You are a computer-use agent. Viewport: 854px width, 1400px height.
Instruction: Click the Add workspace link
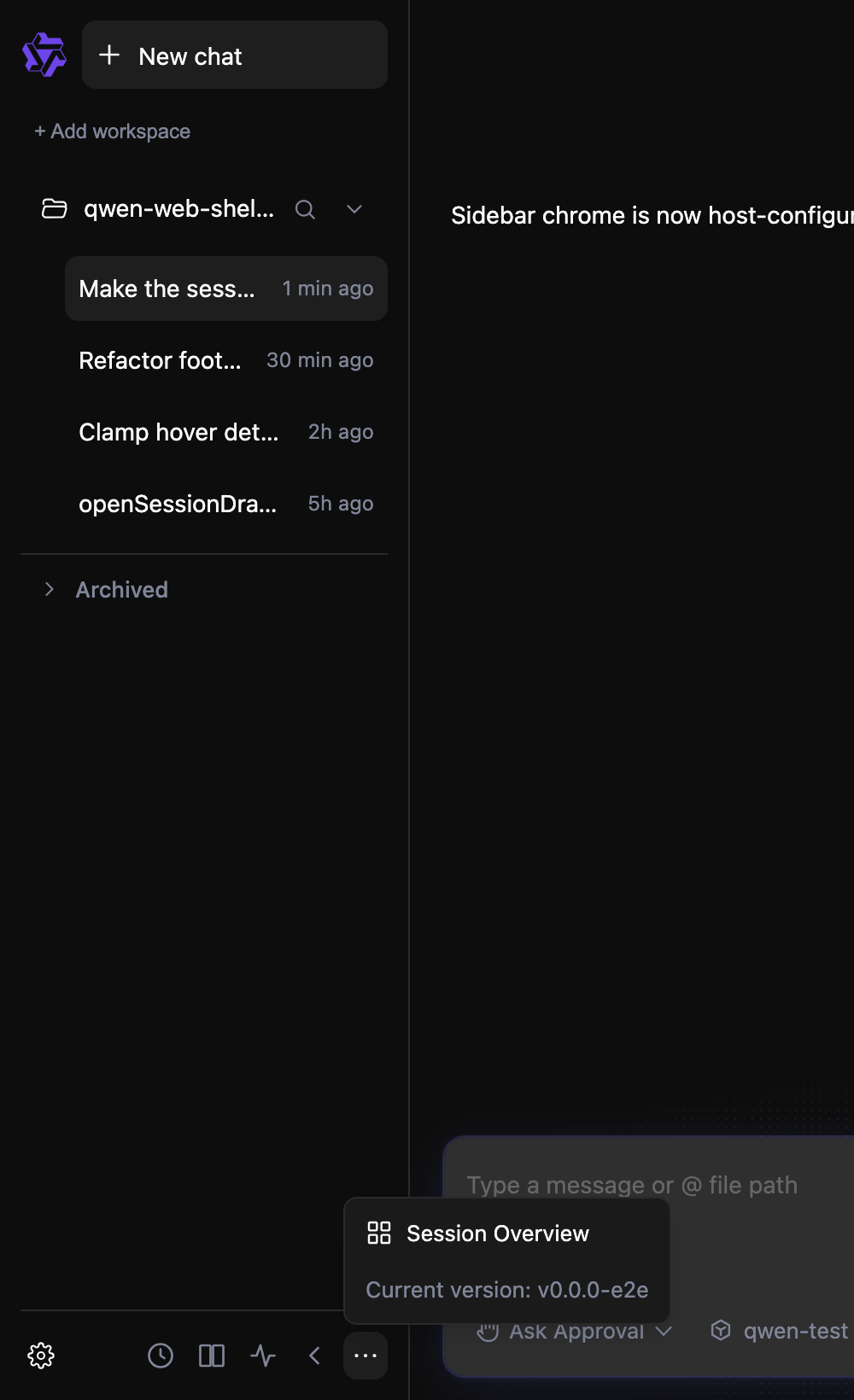point(112,131)
